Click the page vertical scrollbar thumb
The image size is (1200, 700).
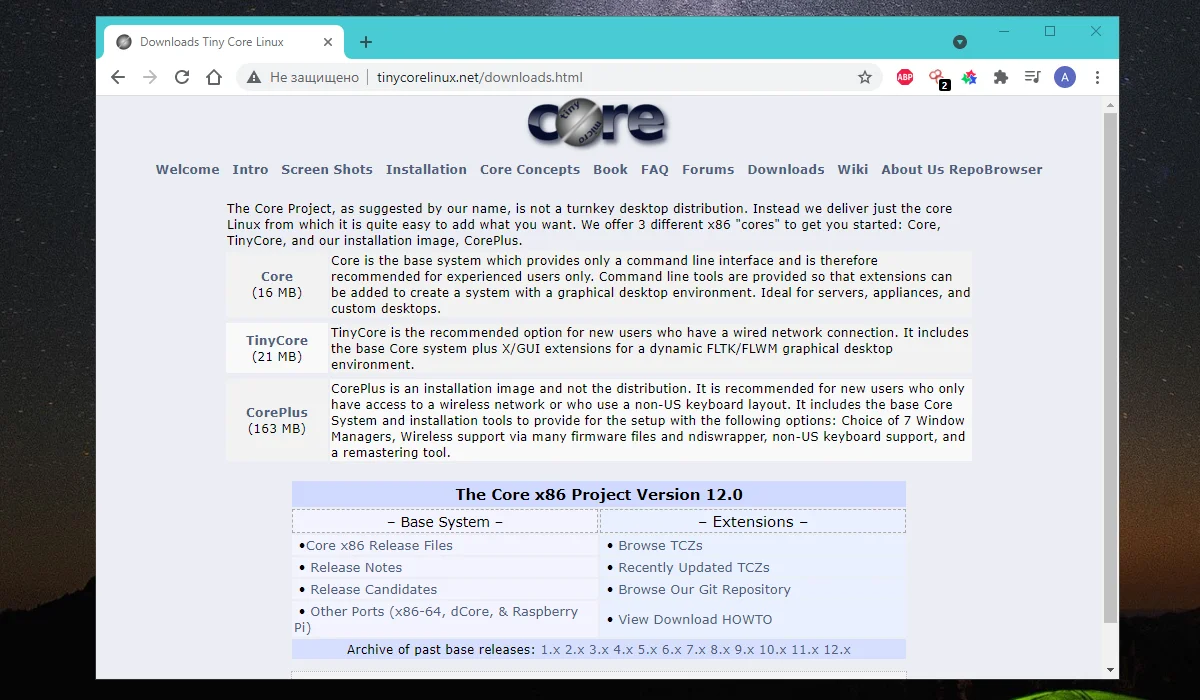pos(1110,368)
